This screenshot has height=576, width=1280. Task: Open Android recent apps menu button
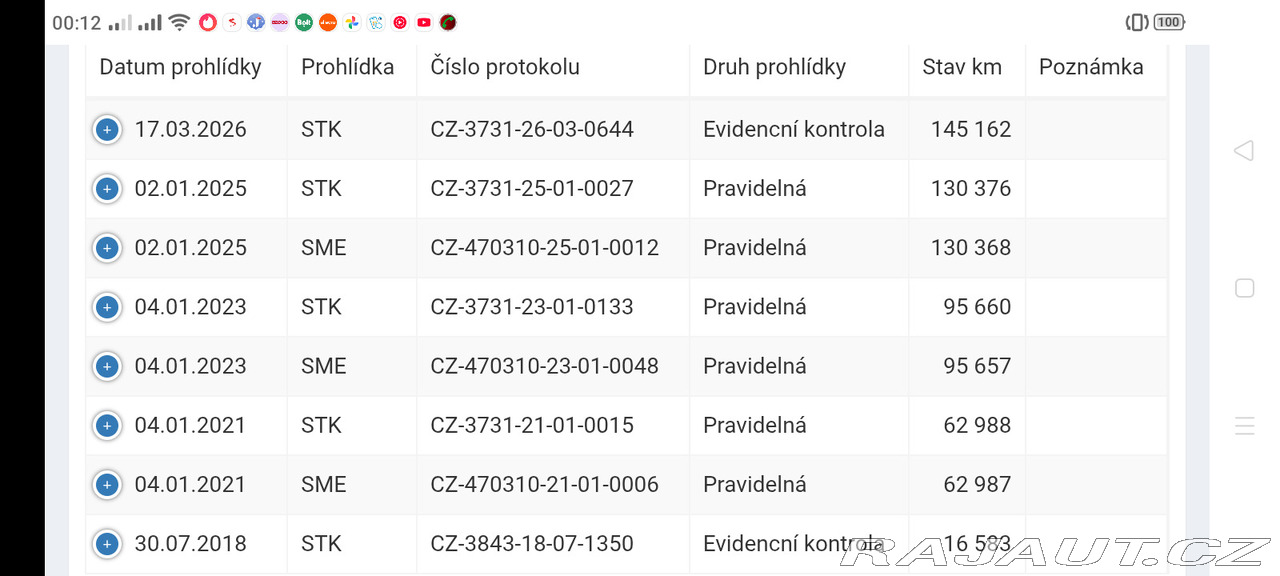click(x=1244, y=426)
